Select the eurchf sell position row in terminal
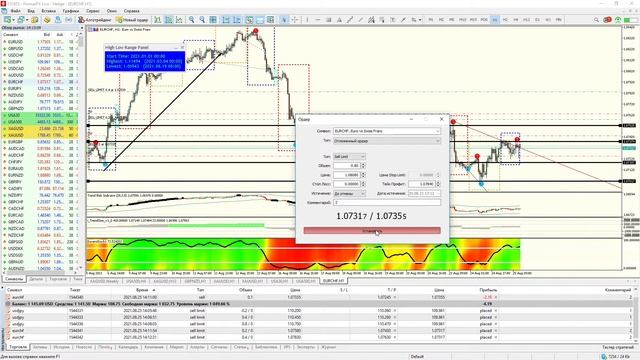 [320, 297]
